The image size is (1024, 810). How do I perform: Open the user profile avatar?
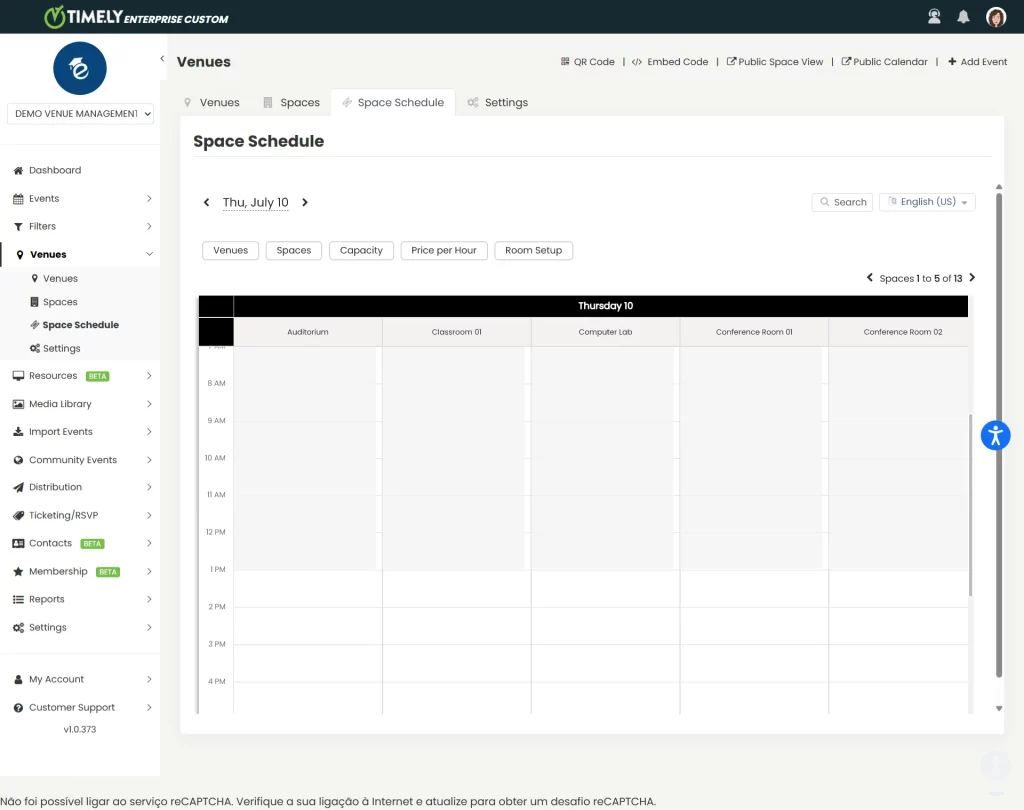(995, 17)
